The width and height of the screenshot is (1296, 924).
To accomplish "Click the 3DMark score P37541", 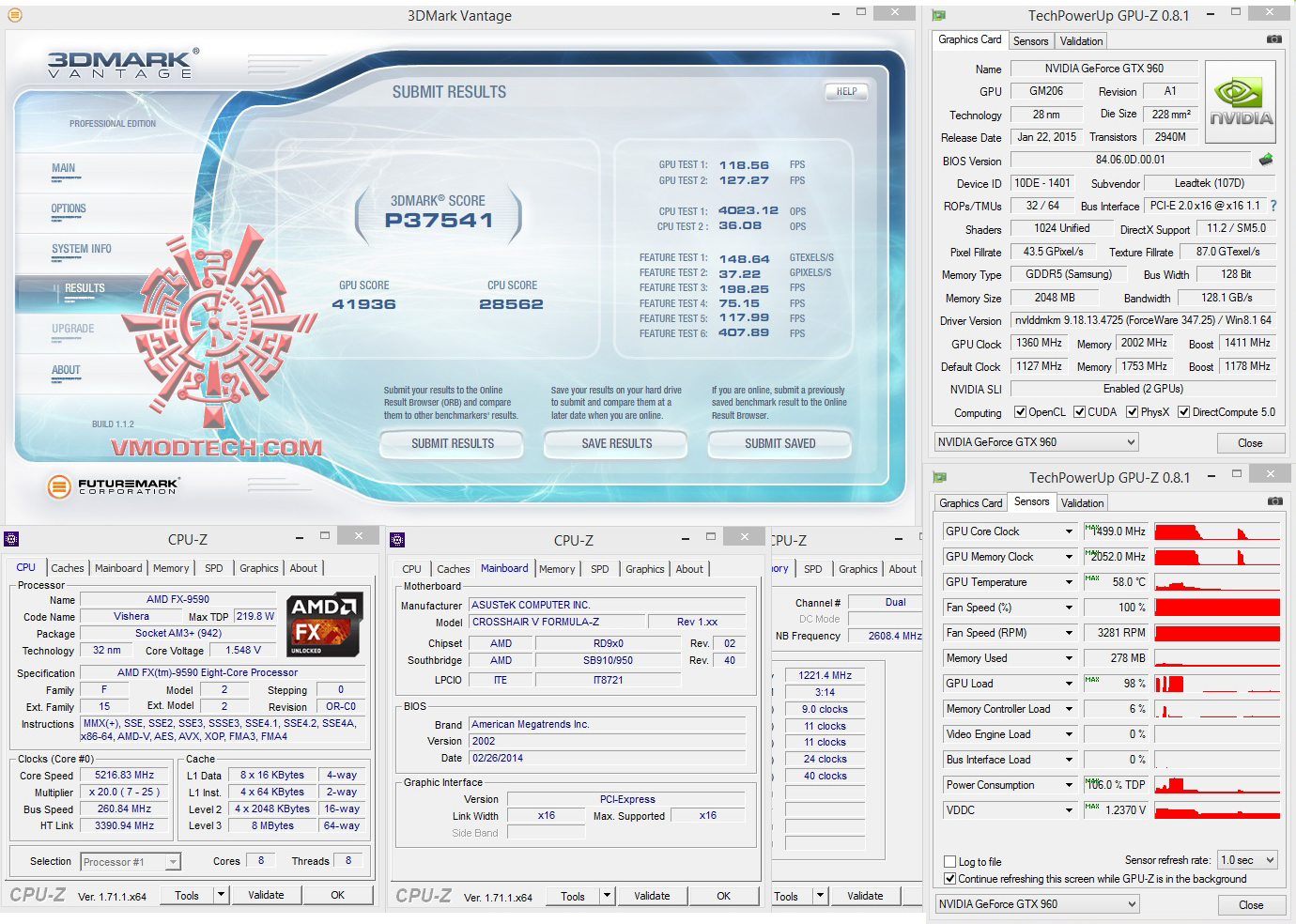I will coord(439,221).
